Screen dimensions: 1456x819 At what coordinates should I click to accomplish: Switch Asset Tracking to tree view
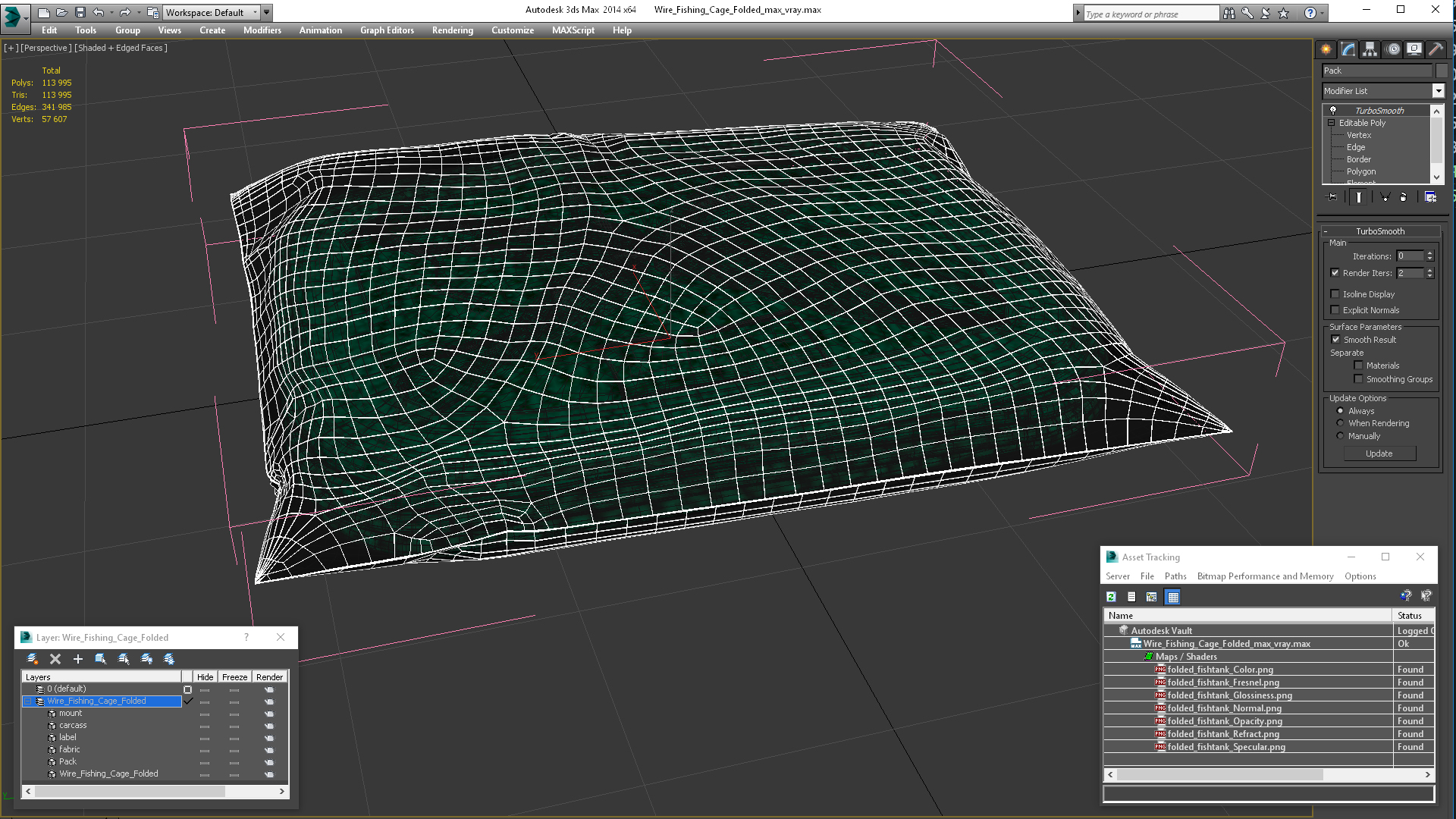pyautogui.click(x=1152, y=597)
